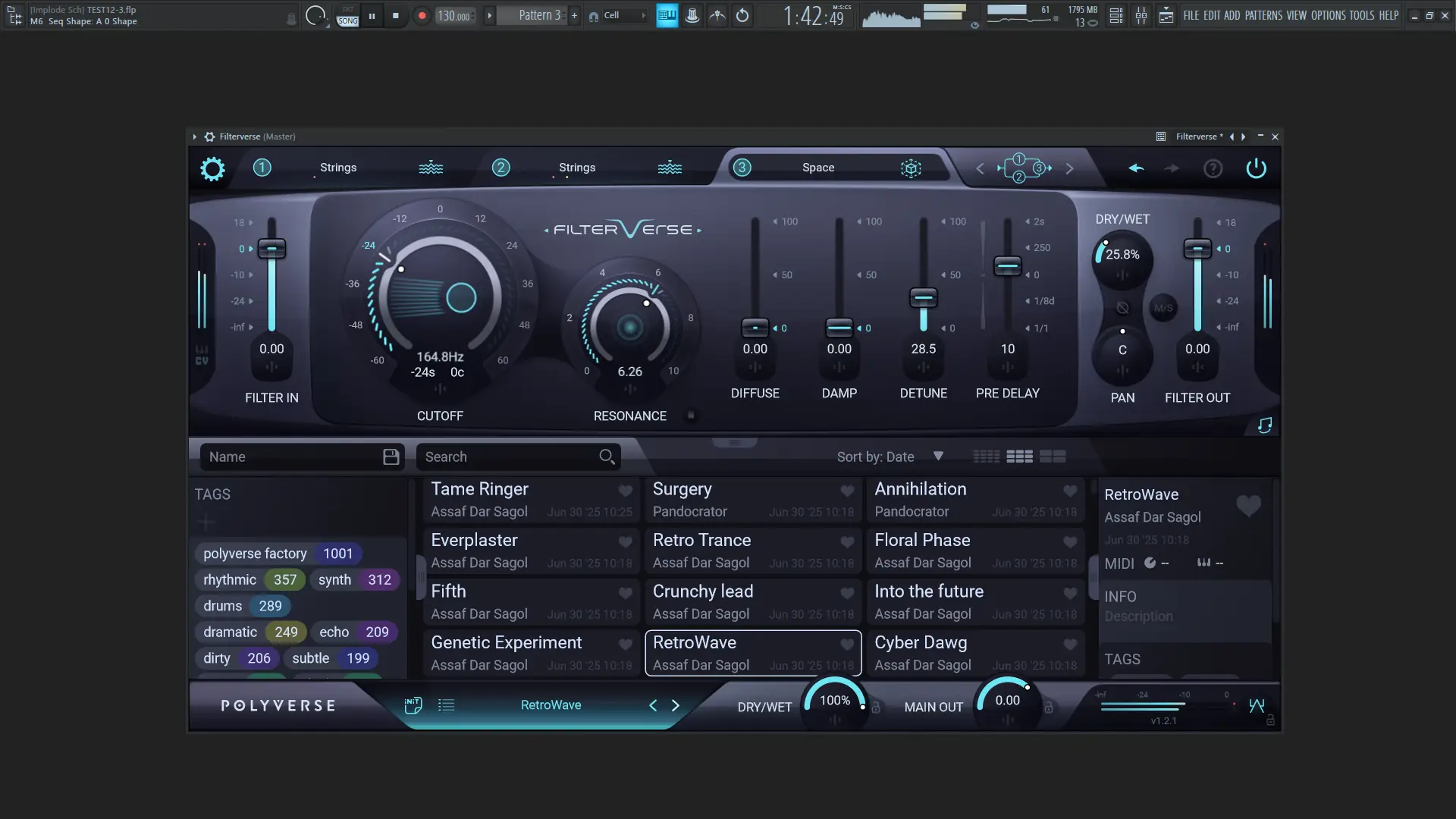Click the filter routing diagram icon
The height and width of the screenshot is (819, 1456).
tap(1024, 168)
